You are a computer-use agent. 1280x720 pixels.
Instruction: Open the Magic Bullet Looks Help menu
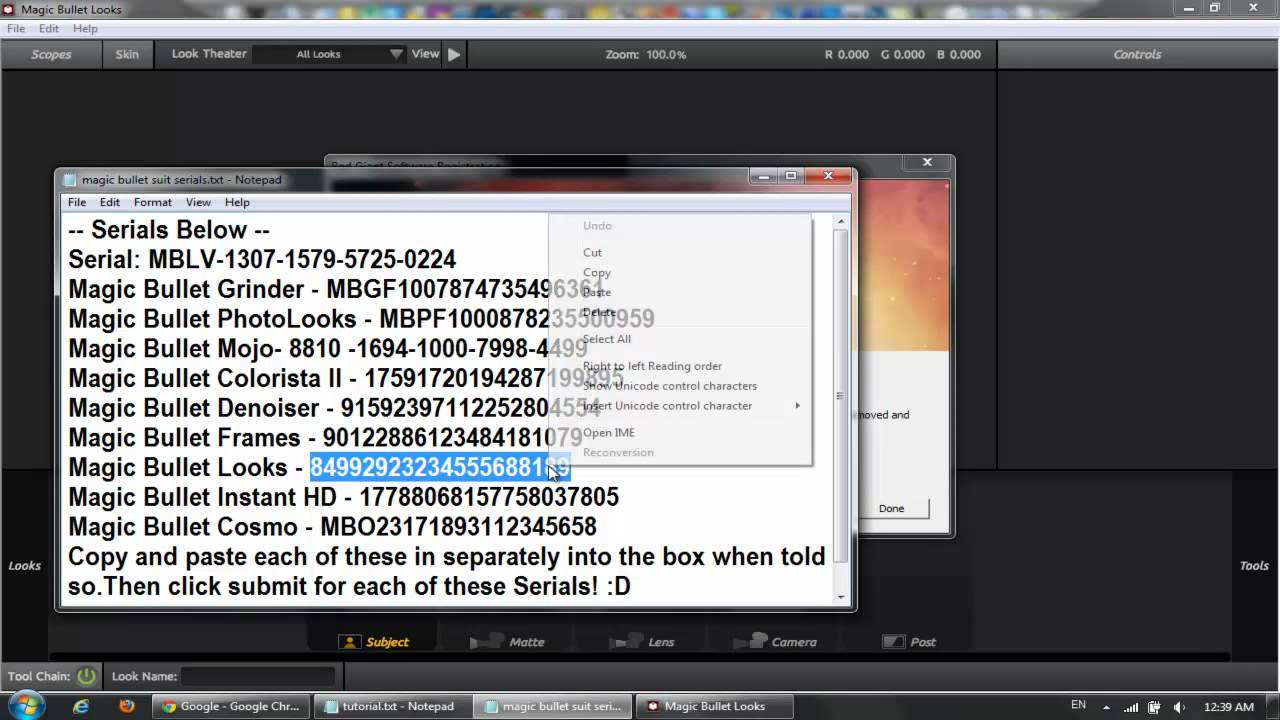[85, 28]
